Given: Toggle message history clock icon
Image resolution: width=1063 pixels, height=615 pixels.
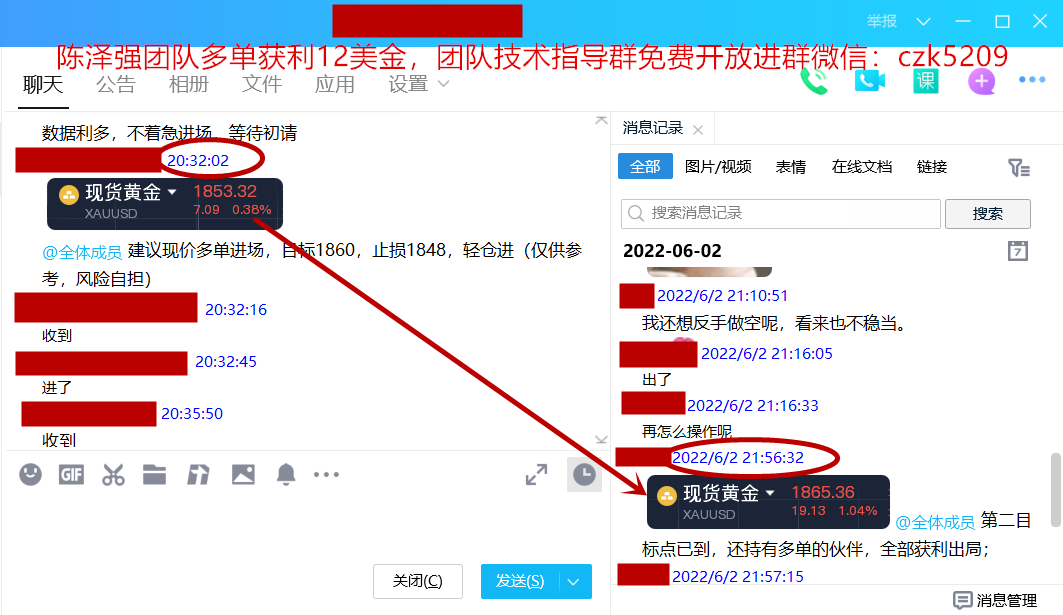Looking at the screenshot, I should [584, 475].
